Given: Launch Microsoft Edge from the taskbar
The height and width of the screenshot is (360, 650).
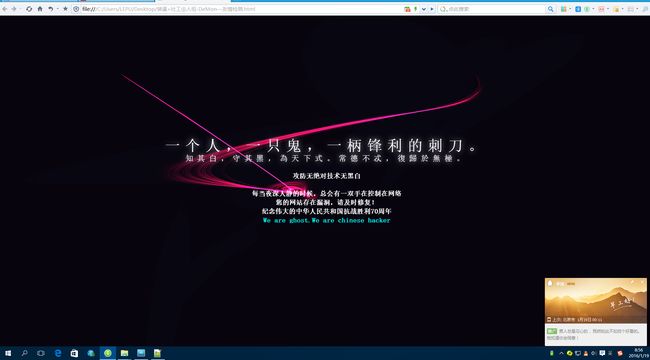Looking at the screenshot, I should (58, 353).
